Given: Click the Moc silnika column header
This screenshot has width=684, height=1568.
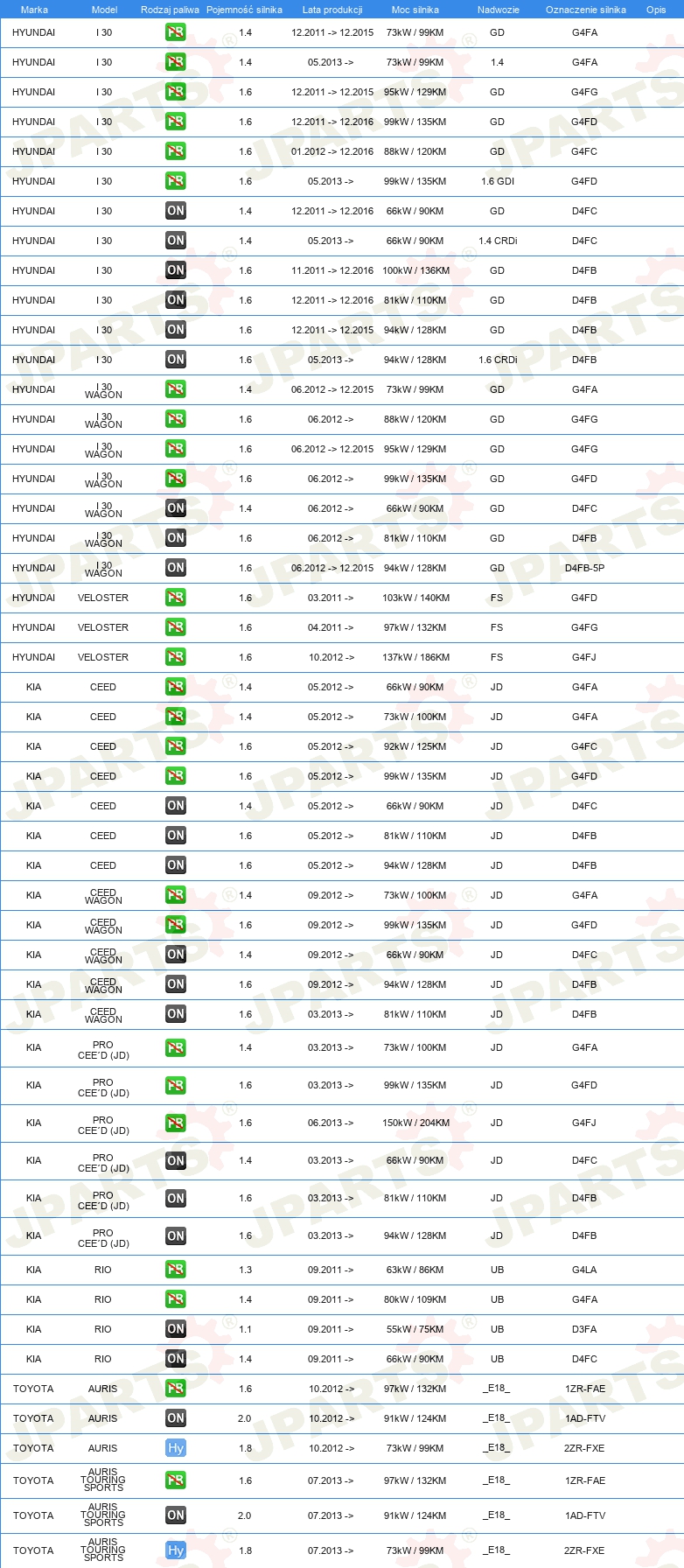Looking at the screenshot, I should click(x=415, y=10).
